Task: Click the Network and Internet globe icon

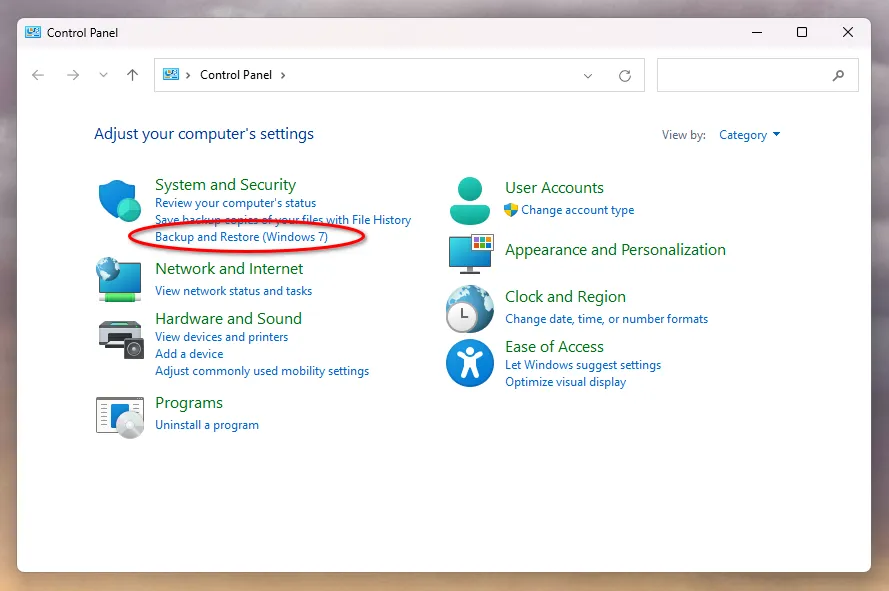Action: point(119,280)
